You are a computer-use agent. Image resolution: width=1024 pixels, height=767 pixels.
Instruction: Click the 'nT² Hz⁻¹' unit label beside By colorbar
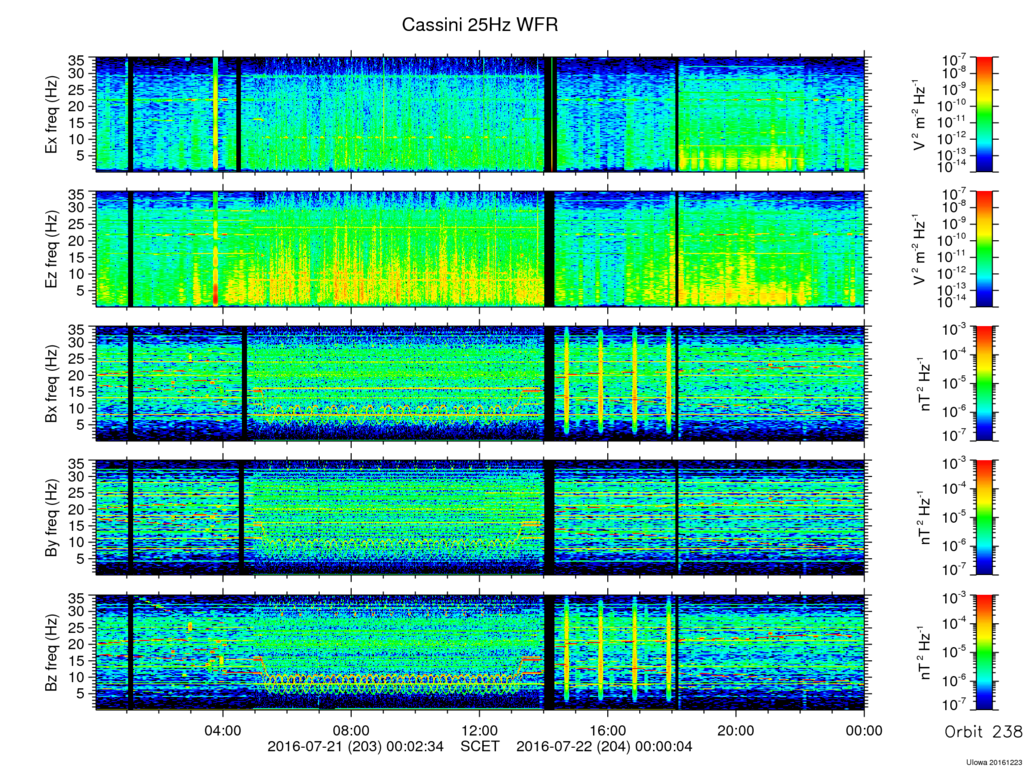tap(925, 517)
